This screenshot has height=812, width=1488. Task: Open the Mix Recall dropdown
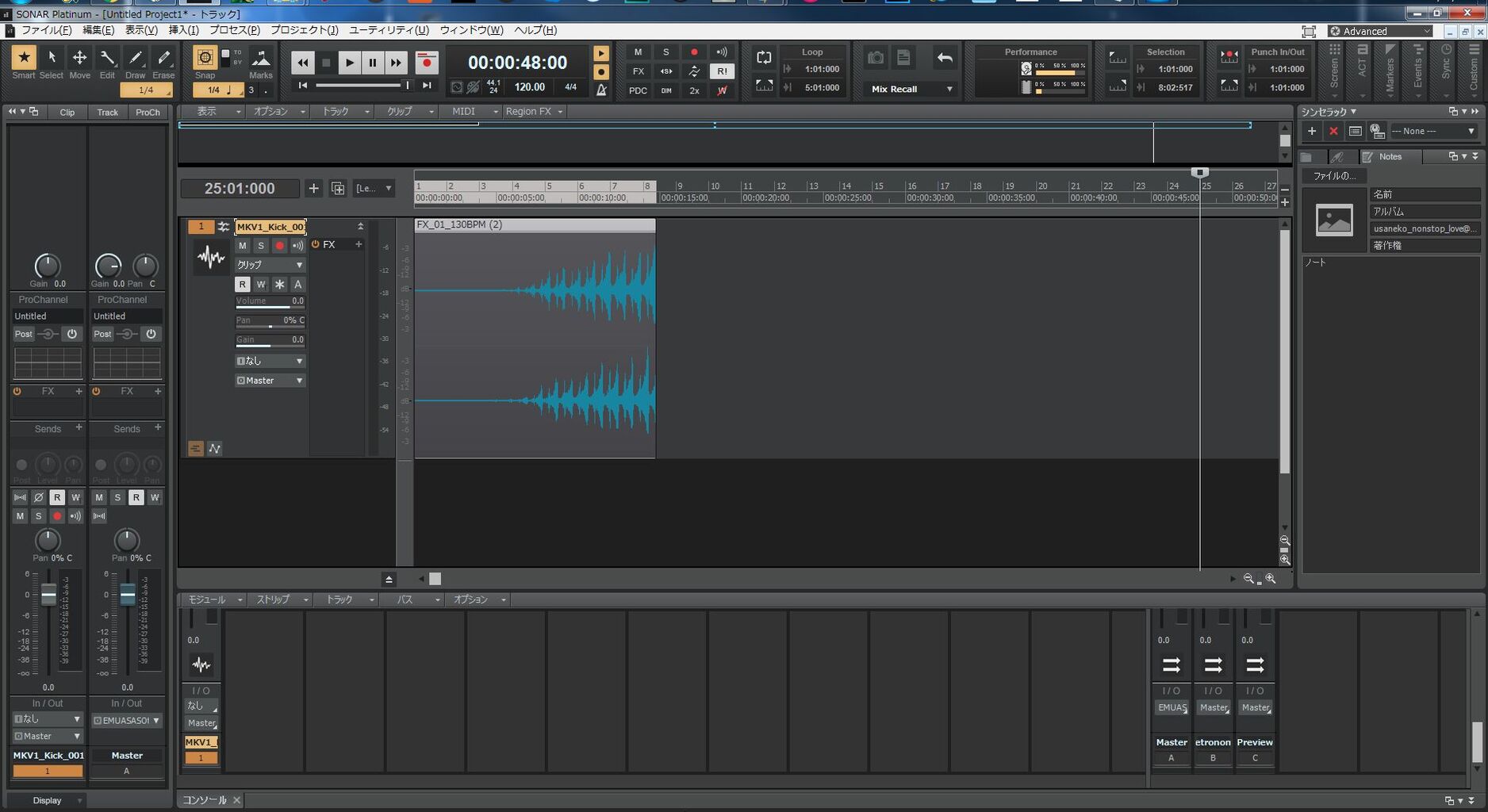[911, 89]
